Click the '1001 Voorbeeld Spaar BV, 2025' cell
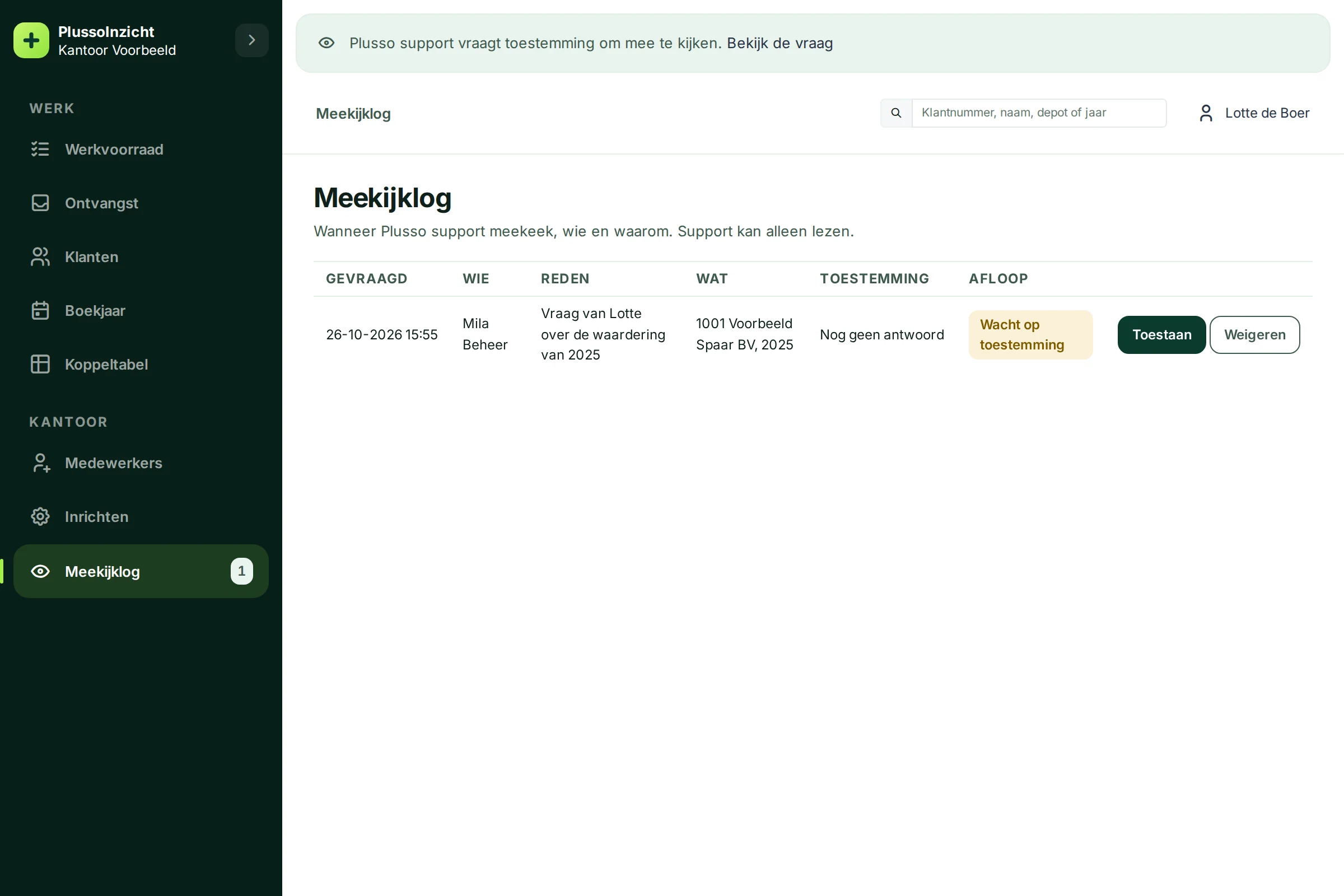The width and height of the screenshot is (1344, 896). 745,334
